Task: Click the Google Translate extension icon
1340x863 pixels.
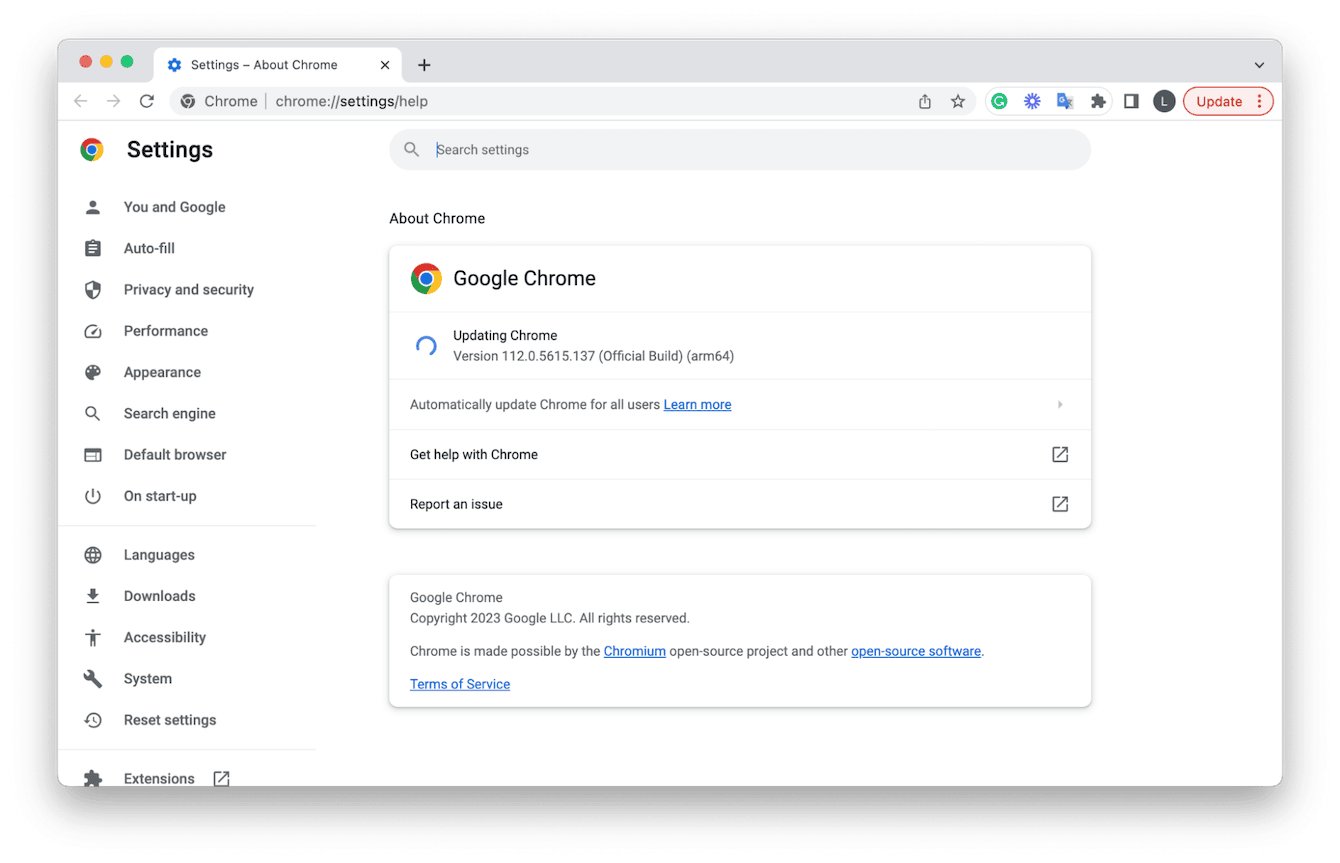Action: 1064,101
